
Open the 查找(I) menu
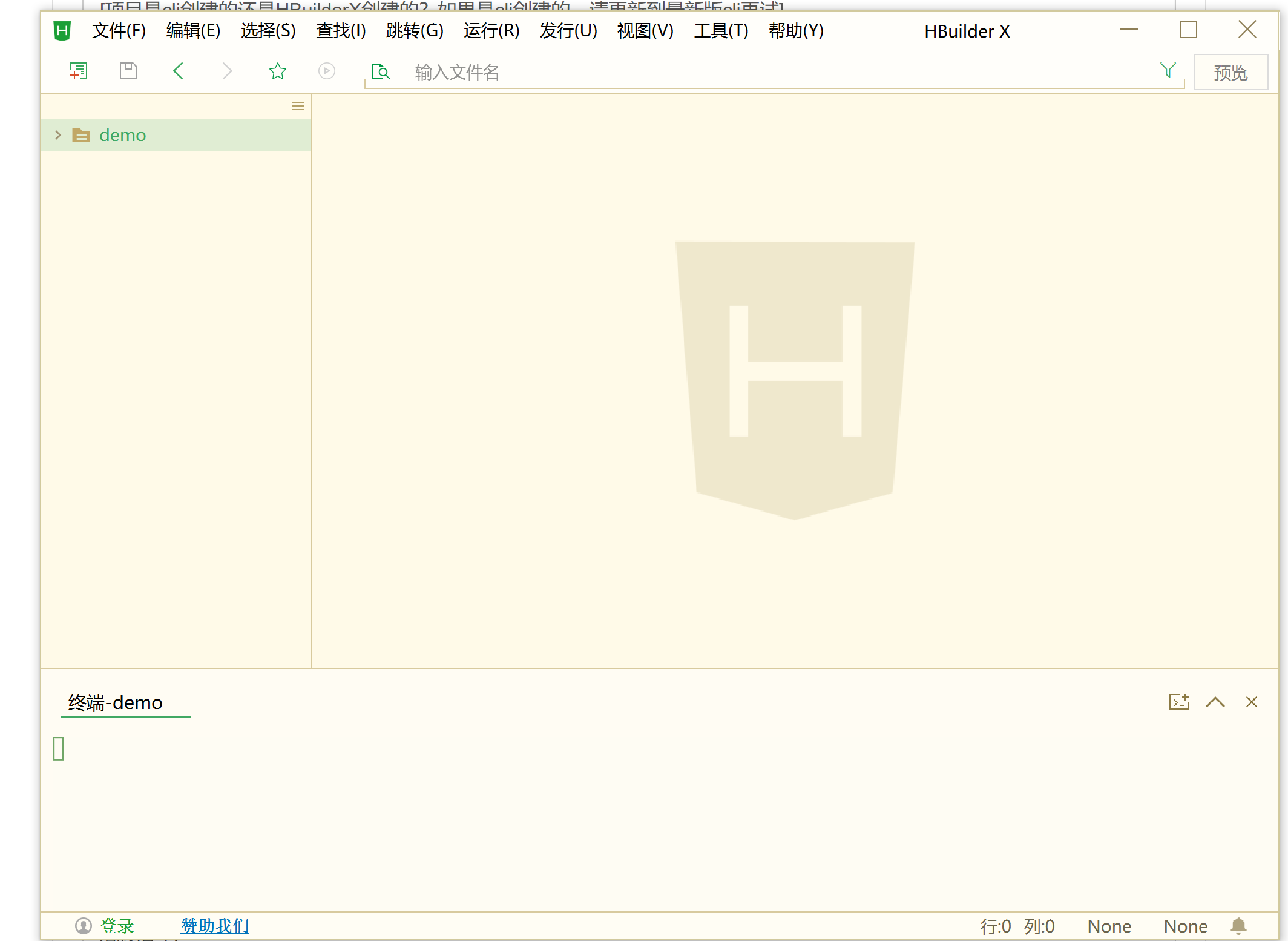[341, 30]
